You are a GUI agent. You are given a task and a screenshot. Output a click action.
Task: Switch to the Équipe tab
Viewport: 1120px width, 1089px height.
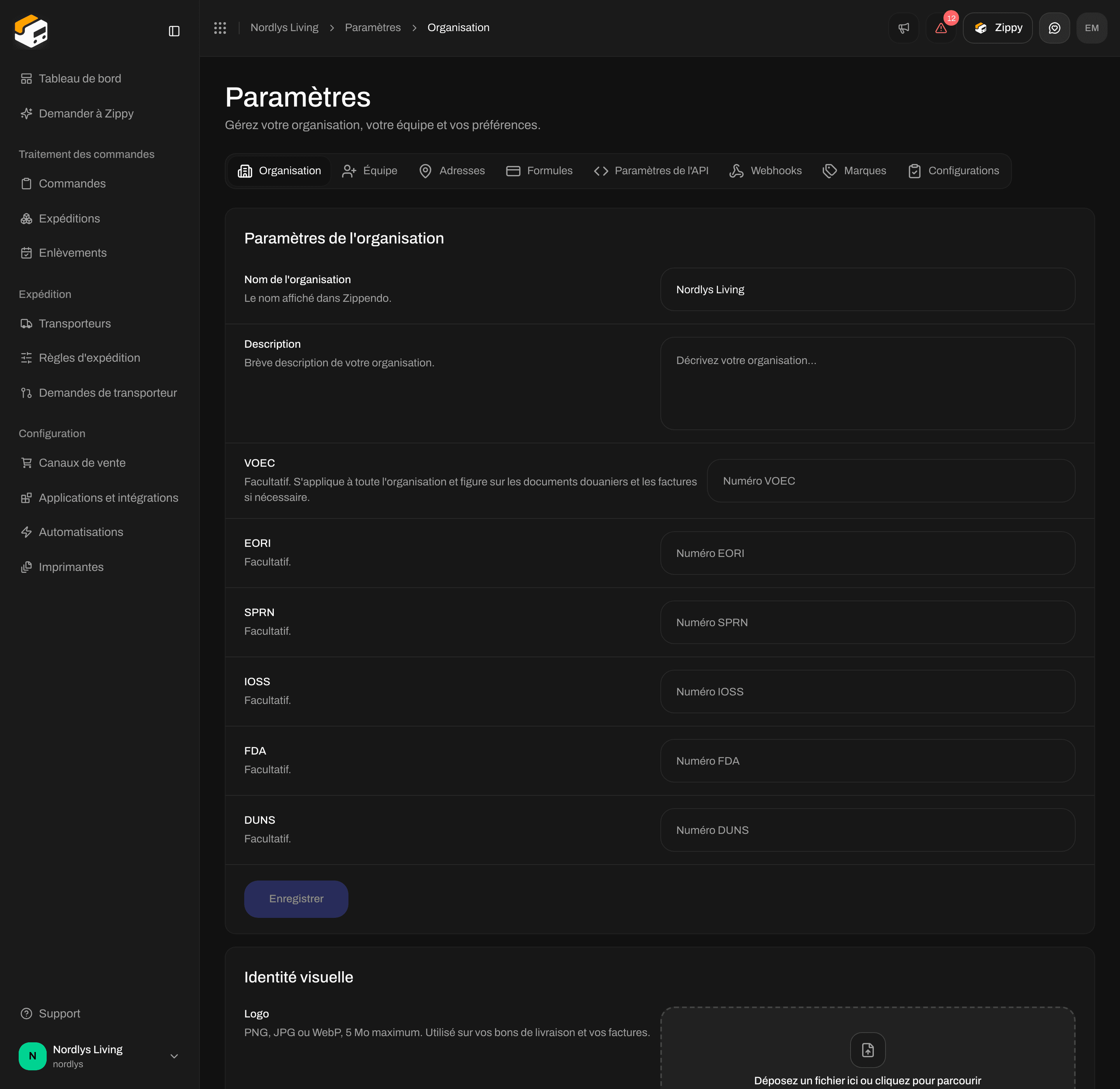[x=369, y=171]
